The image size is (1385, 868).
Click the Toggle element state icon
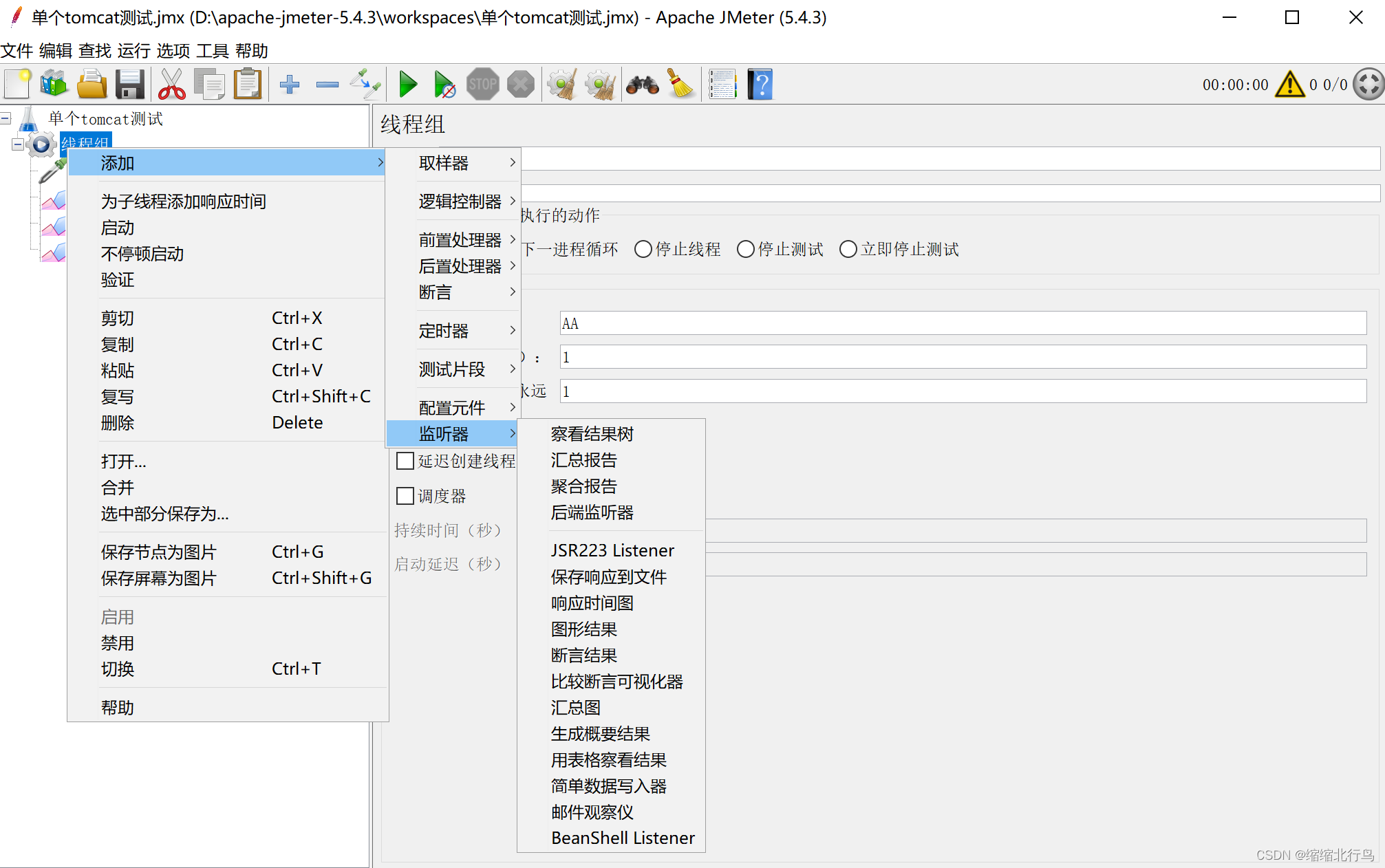coord(365,85)
